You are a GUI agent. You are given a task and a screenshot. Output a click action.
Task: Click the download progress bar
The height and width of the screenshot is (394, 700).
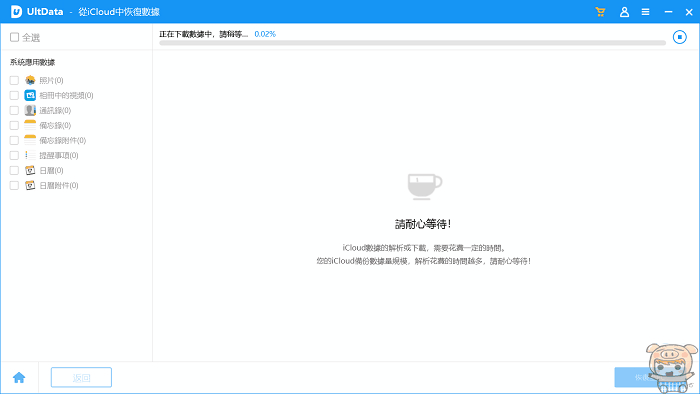pos(412,43)
